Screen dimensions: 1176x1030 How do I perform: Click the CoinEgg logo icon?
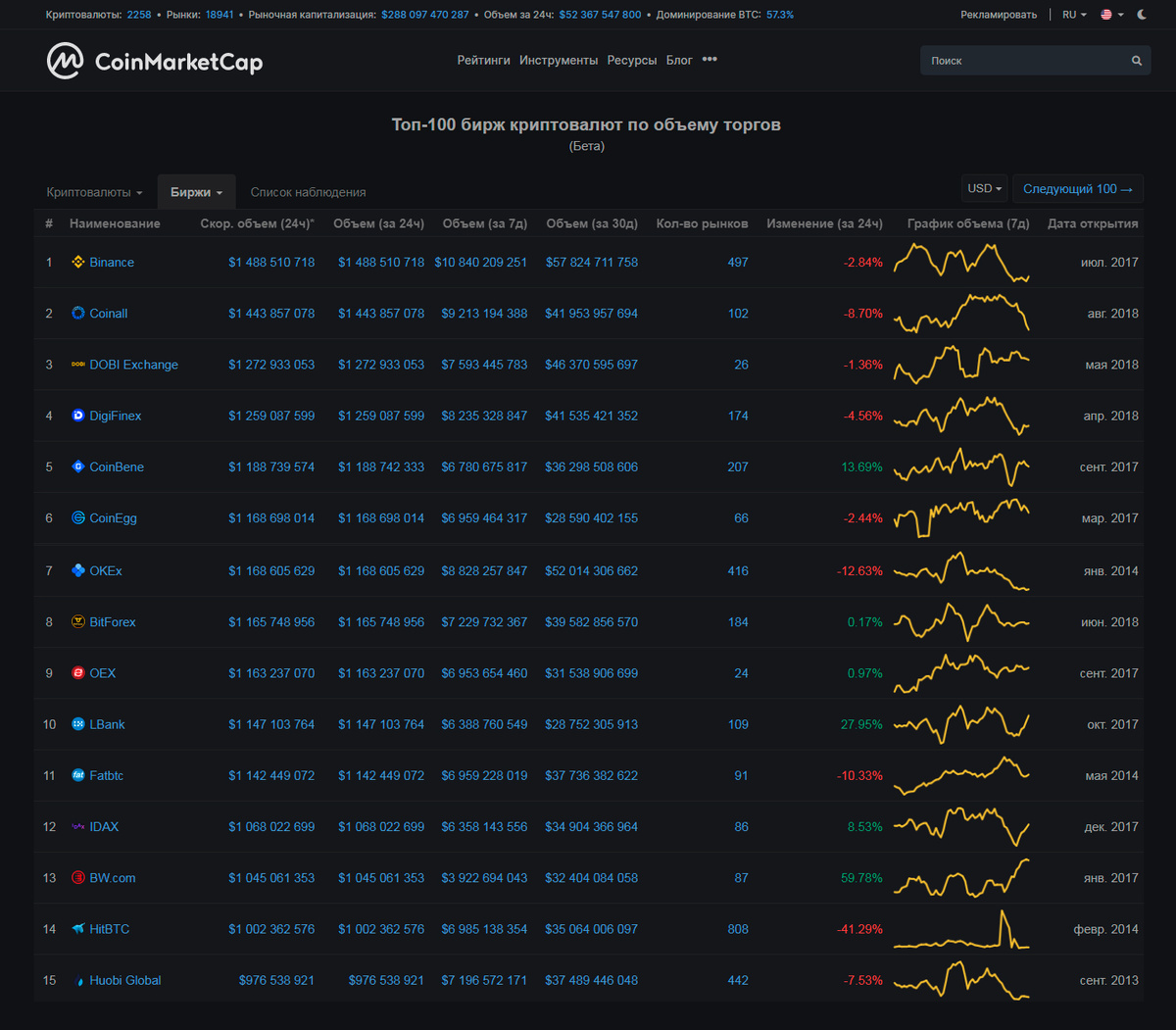coord(78,517)
